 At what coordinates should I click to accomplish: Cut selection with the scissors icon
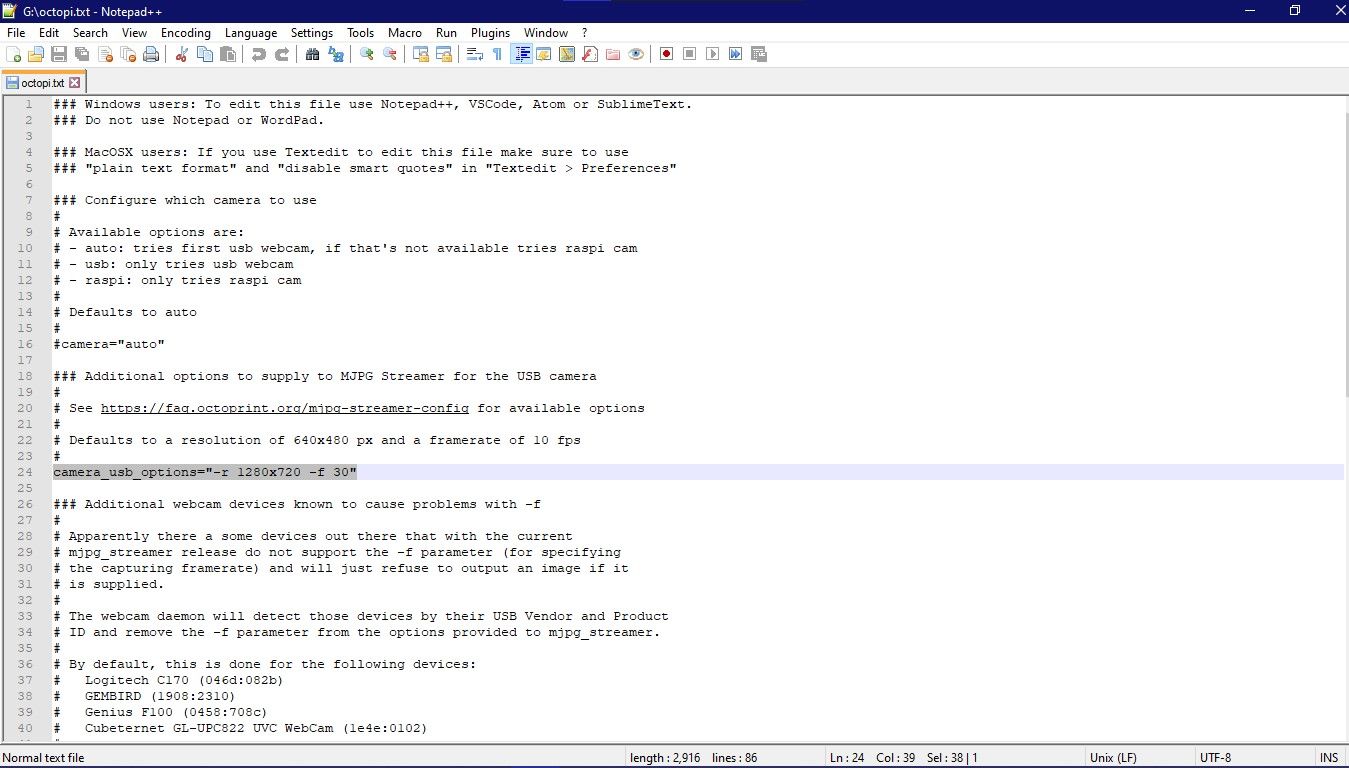(182, 54)
